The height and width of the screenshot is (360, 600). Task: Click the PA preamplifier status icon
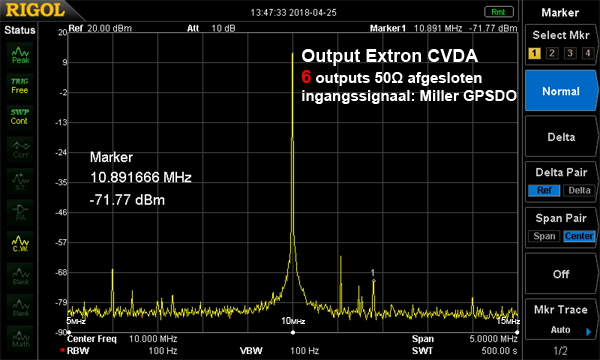20,212
